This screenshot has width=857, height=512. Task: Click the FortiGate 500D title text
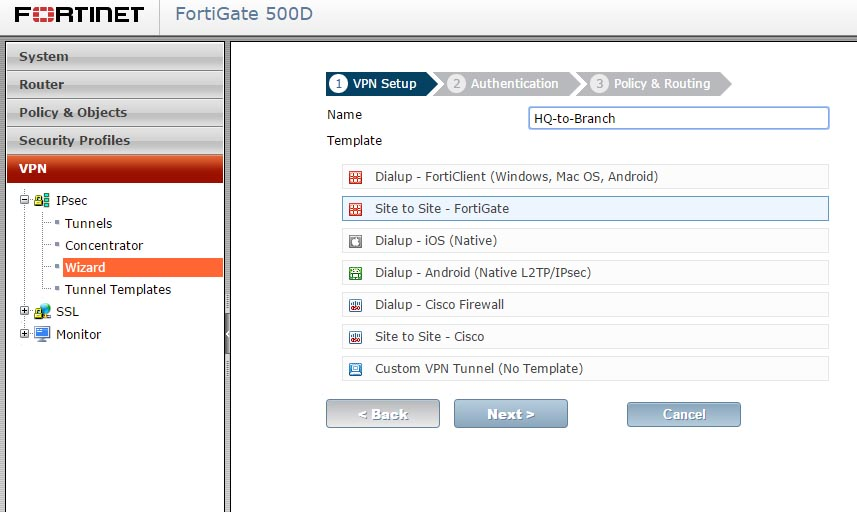244,14
